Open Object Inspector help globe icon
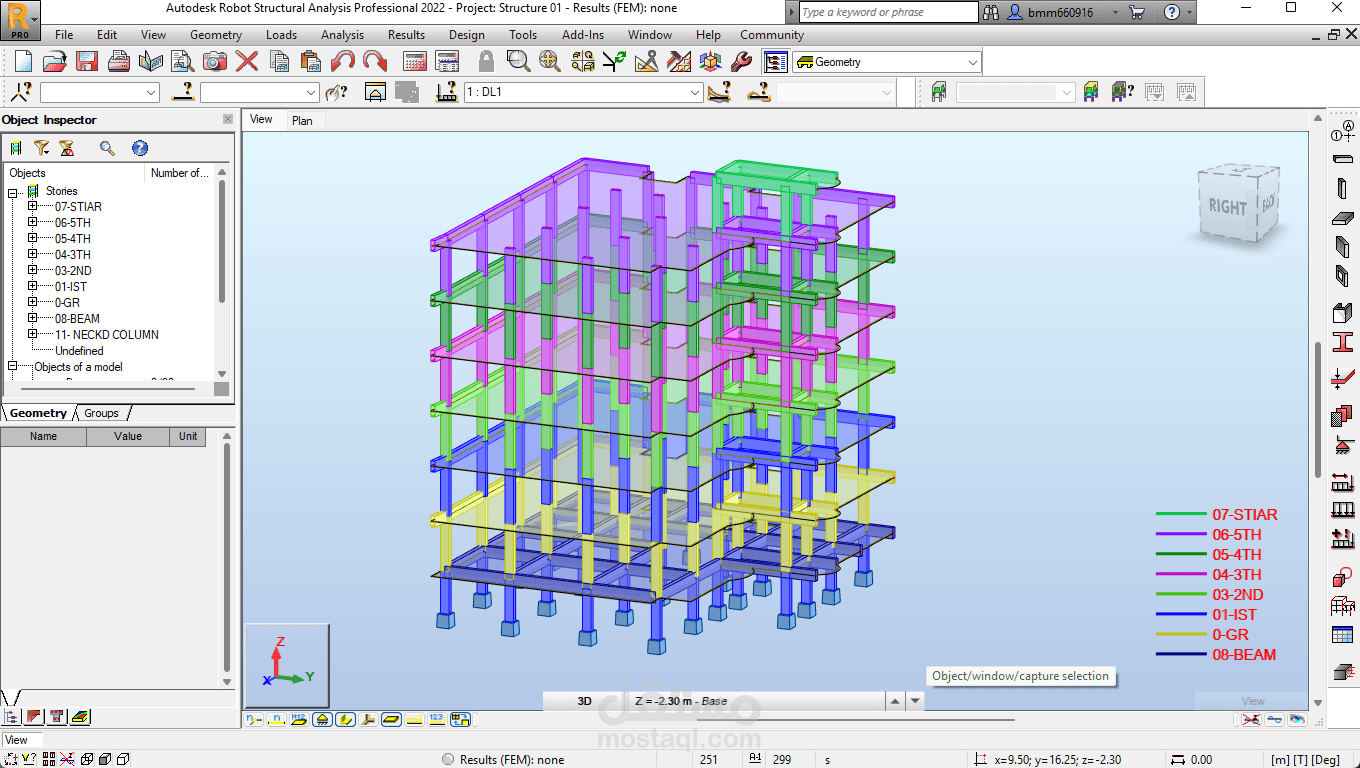 pyautogui.click(x=140, y=148)
